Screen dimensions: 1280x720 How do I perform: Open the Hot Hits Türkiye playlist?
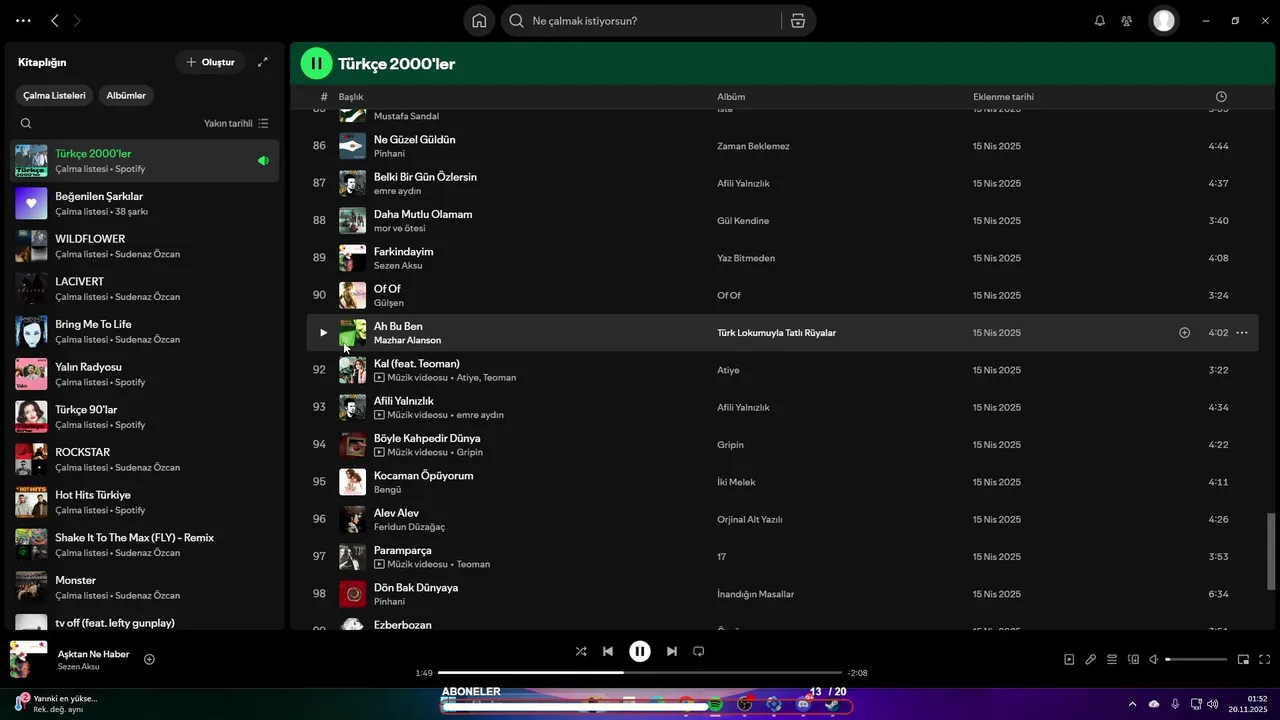click(145, 502)
